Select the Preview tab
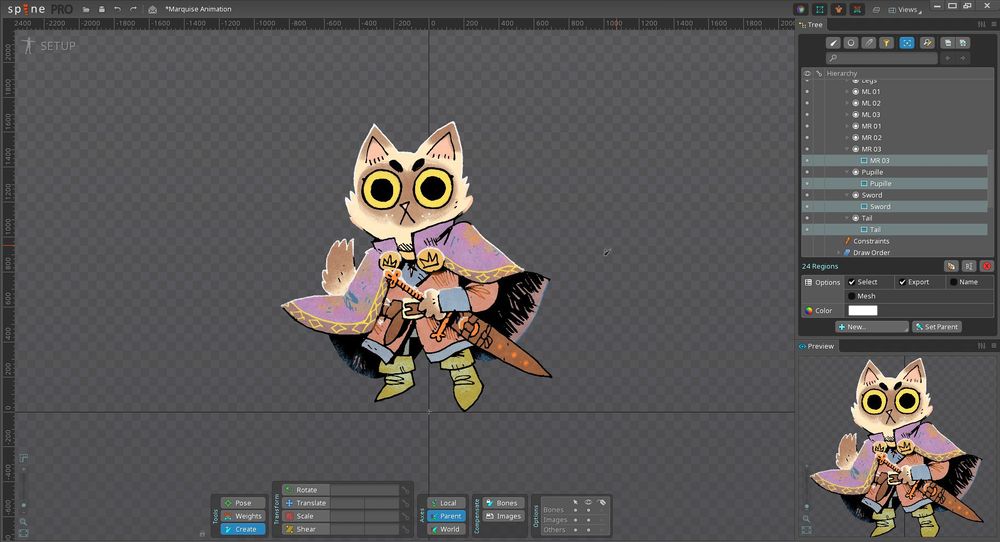 click(816, 346)
